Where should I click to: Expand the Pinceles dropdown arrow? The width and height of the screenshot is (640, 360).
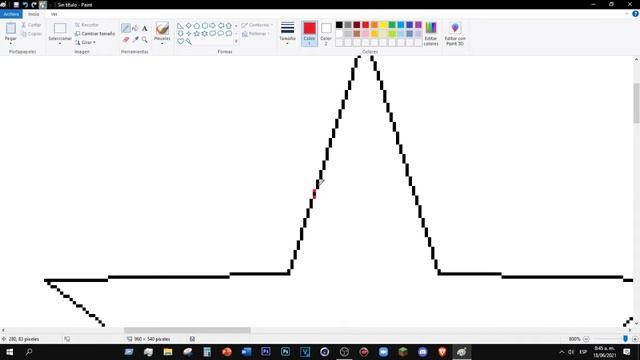coord(162,43)
